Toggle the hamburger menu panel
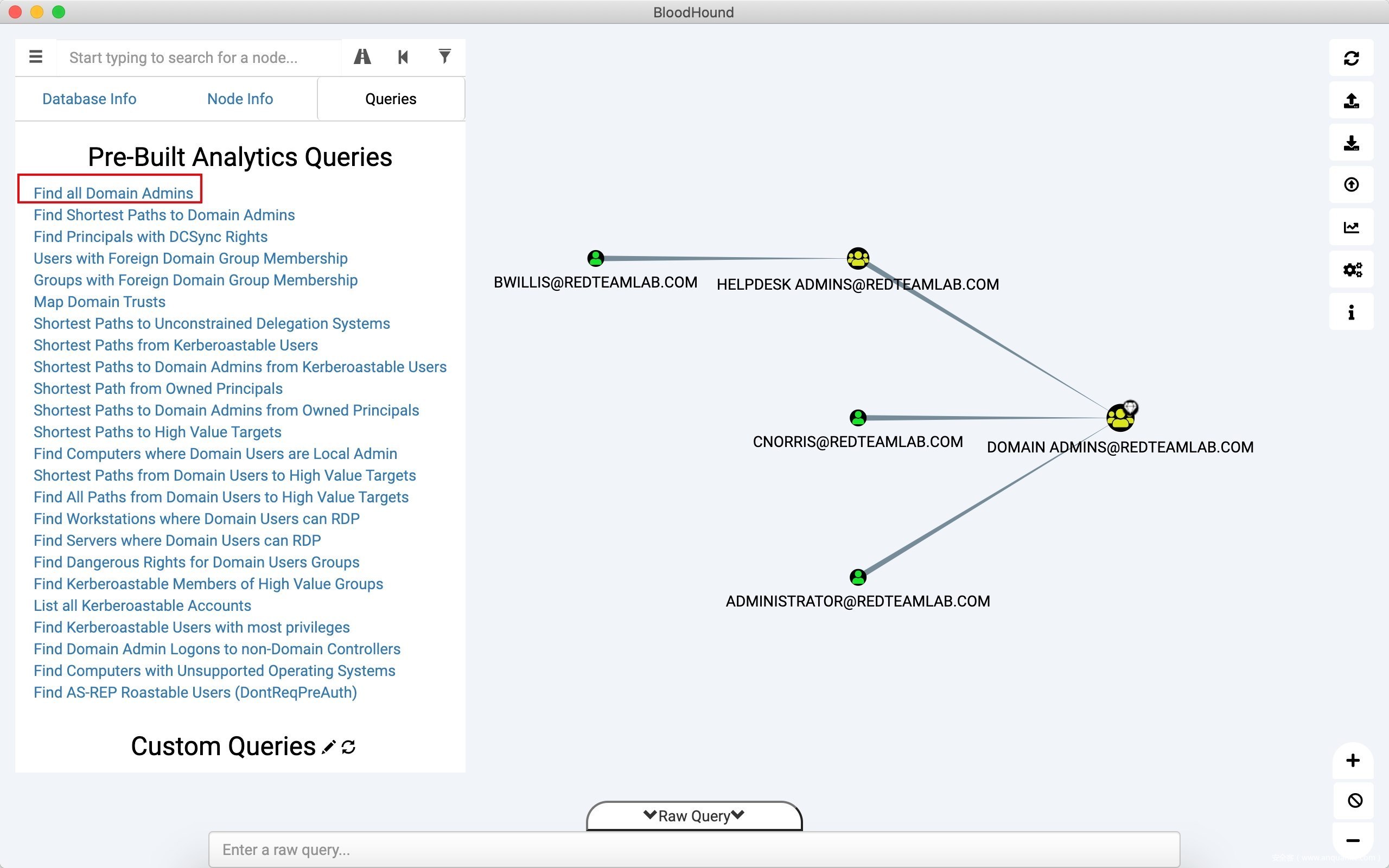 click(x=36, y=57)
